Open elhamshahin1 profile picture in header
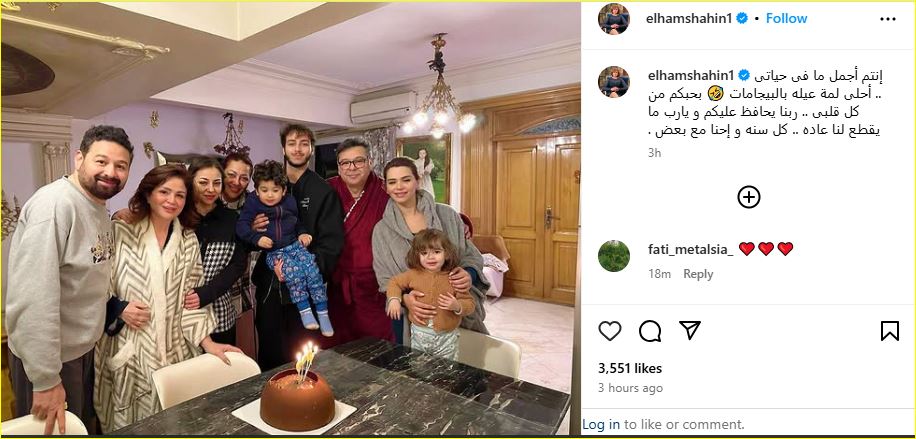Viewport: 916px width, 439px height. [614, 19]
